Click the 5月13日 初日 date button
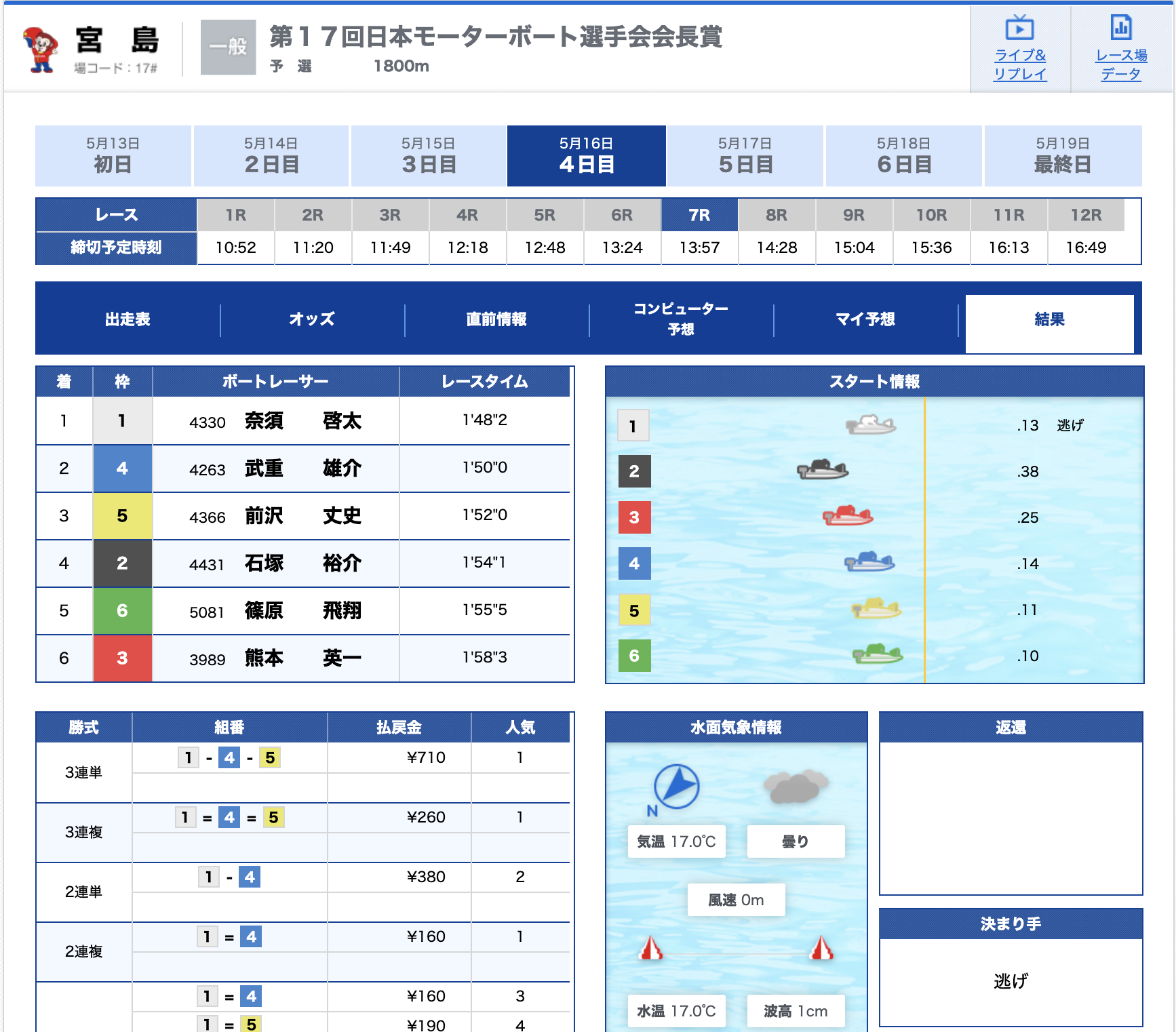Viewport: 1176px width, 1032px height. coord(113,156)
